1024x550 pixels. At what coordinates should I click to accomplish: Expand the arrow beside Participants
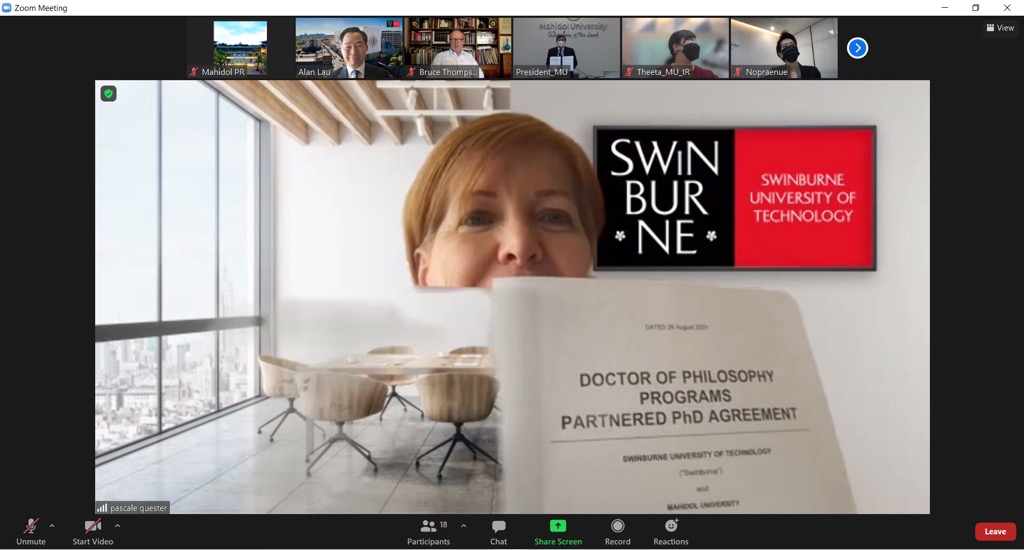point(464,526)
